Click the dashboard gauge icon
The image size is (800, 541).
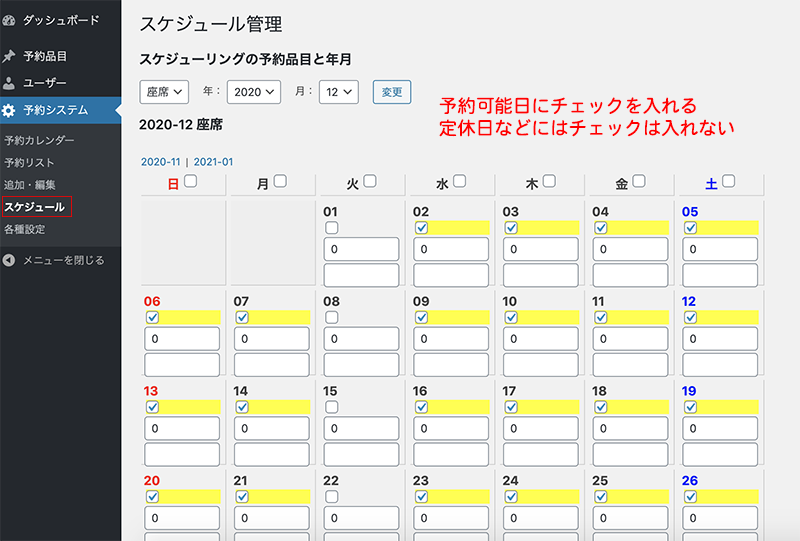[x=9, y=20]
